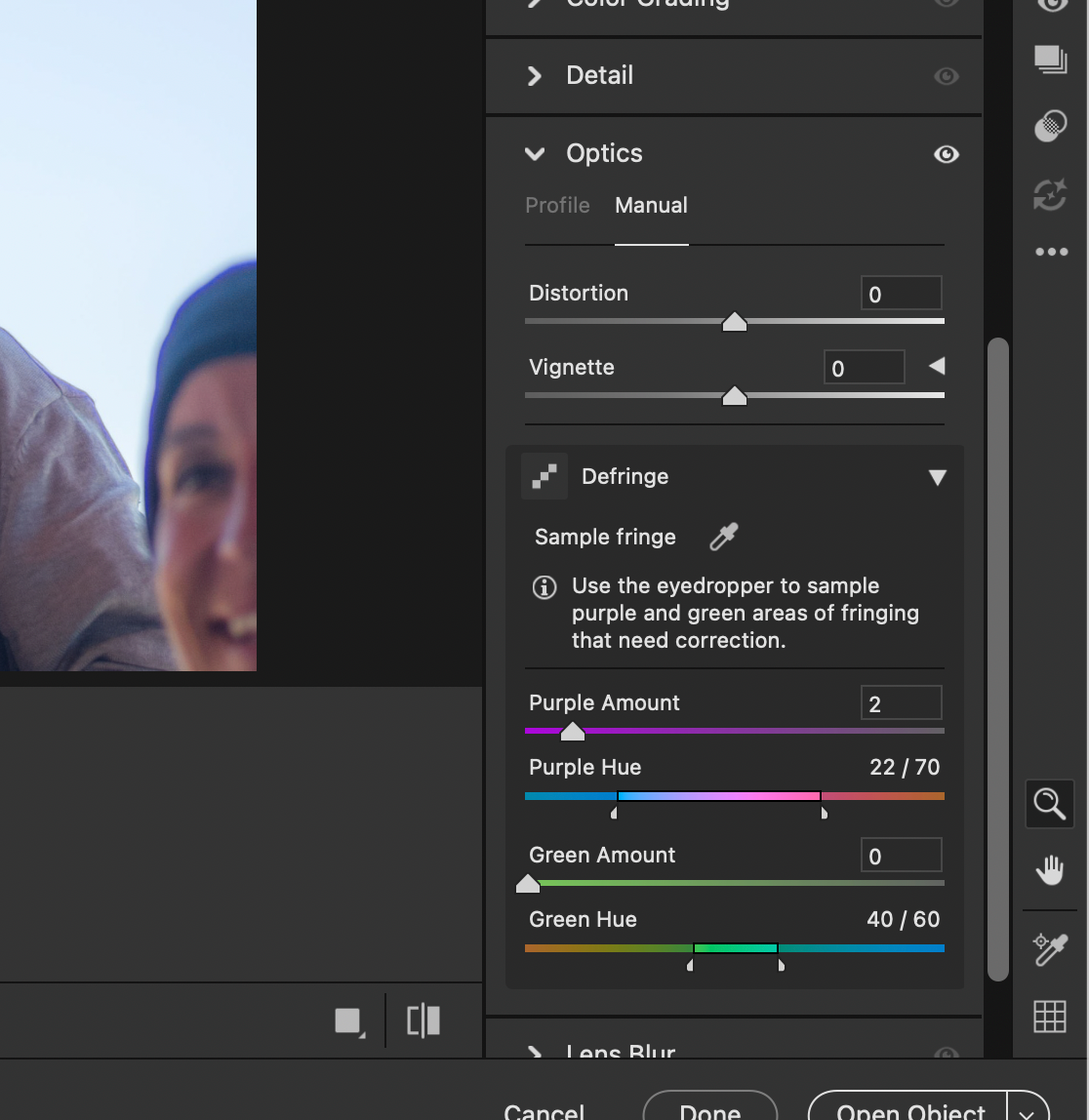Toggle the grid overlay icon
The height and width of the screenshot is (1120, 1089).
1050,1017
